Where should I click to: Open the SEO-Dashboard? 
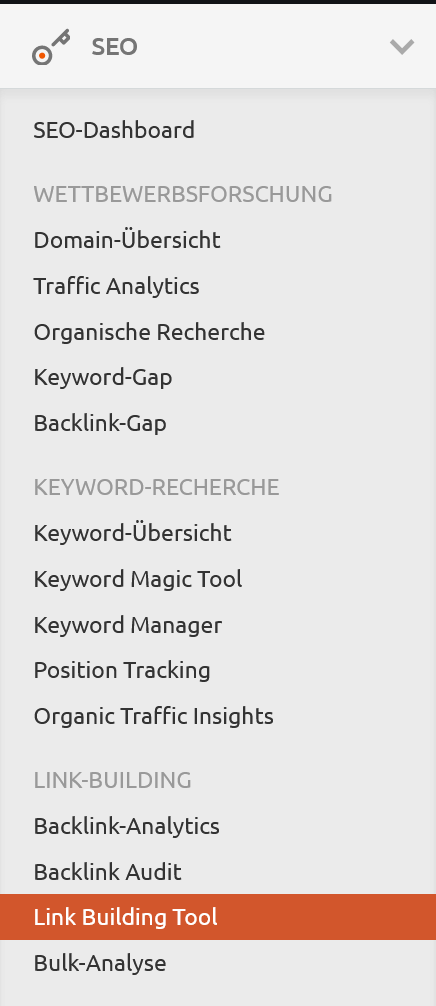pyautogui.click(x=114, y=130)
